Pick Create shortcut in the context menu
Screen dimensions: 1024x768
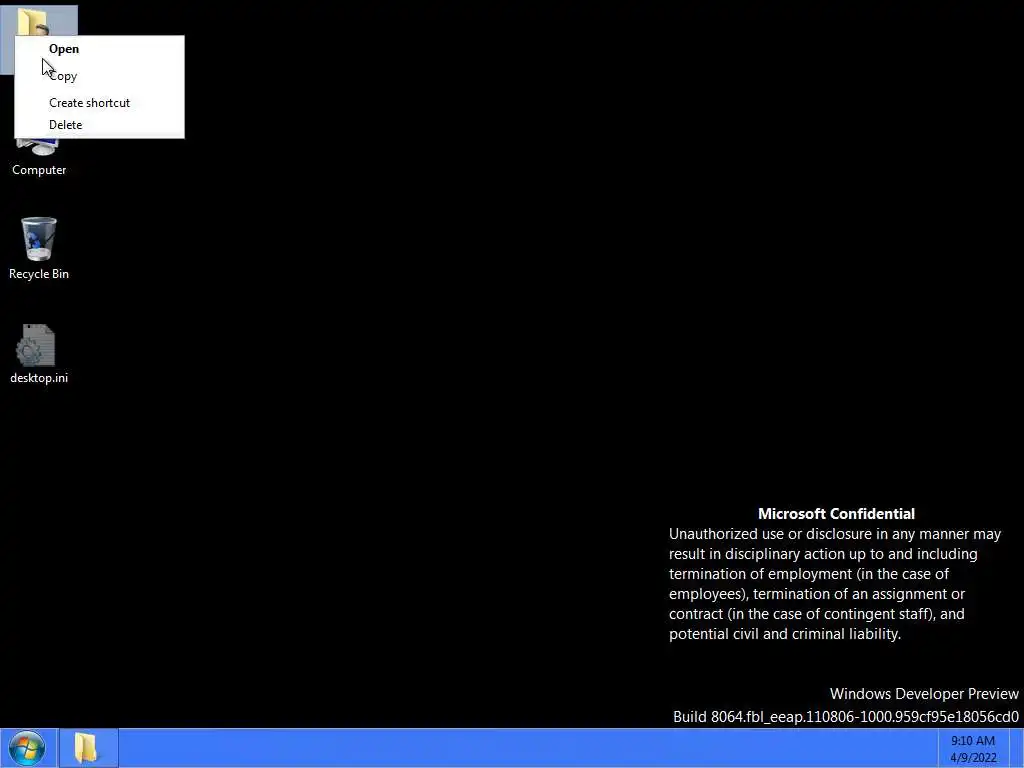click(x=99, y=103)
